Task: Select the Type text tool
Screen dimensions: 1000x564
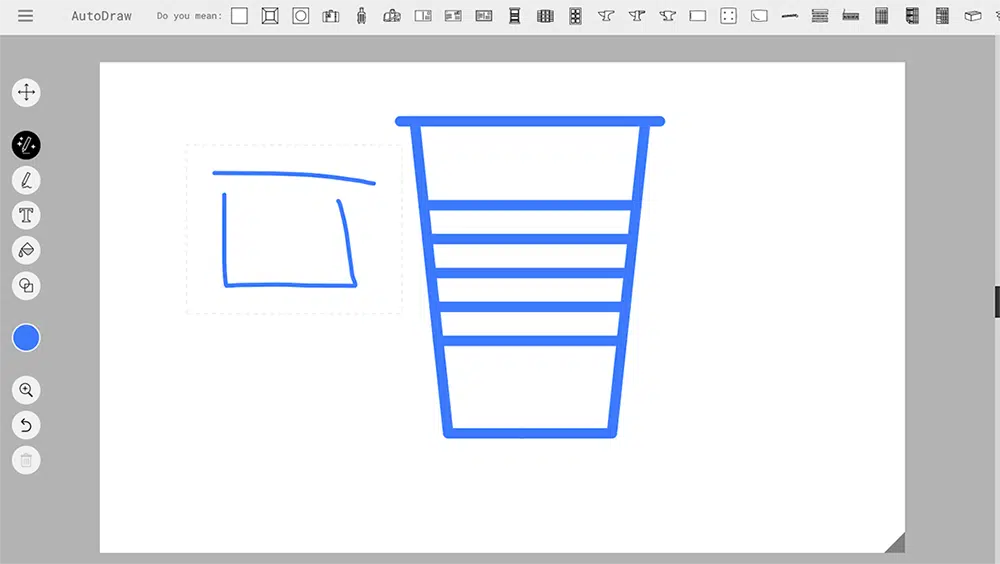Action: point(26,215)
